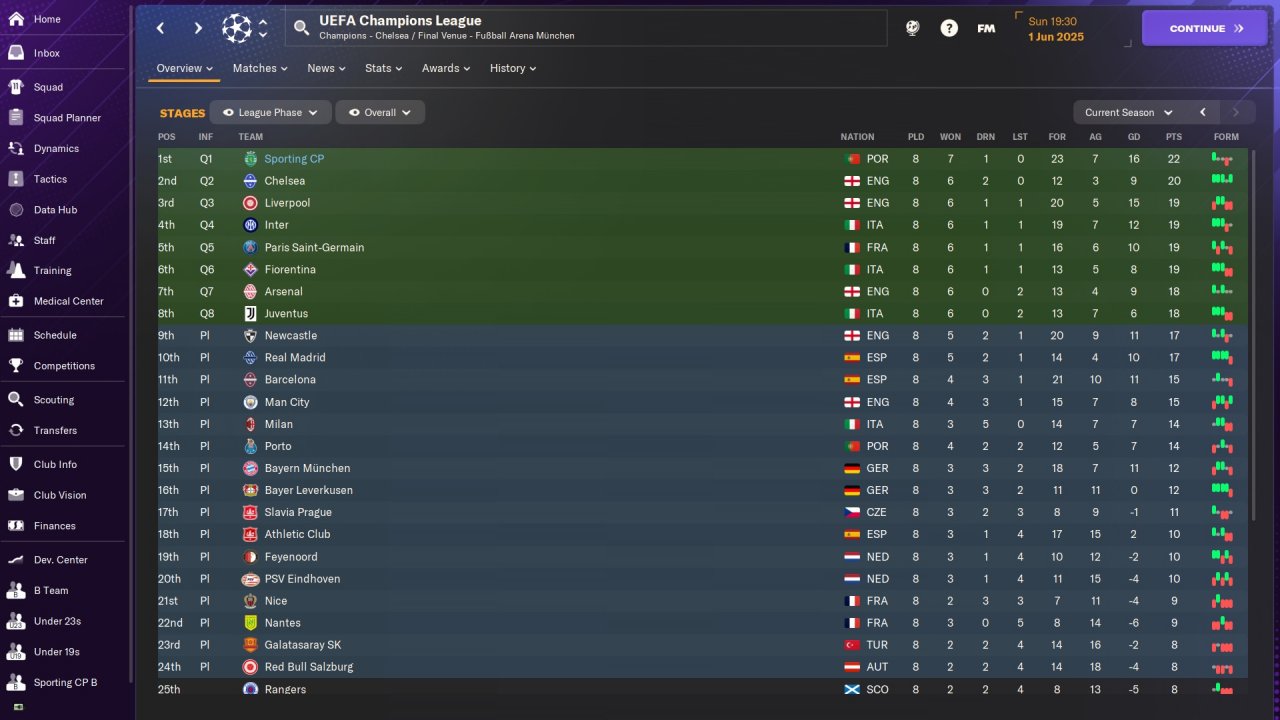Switch to the Matches tab
Screen dimensions: 1280x720
tap(260, 68)
